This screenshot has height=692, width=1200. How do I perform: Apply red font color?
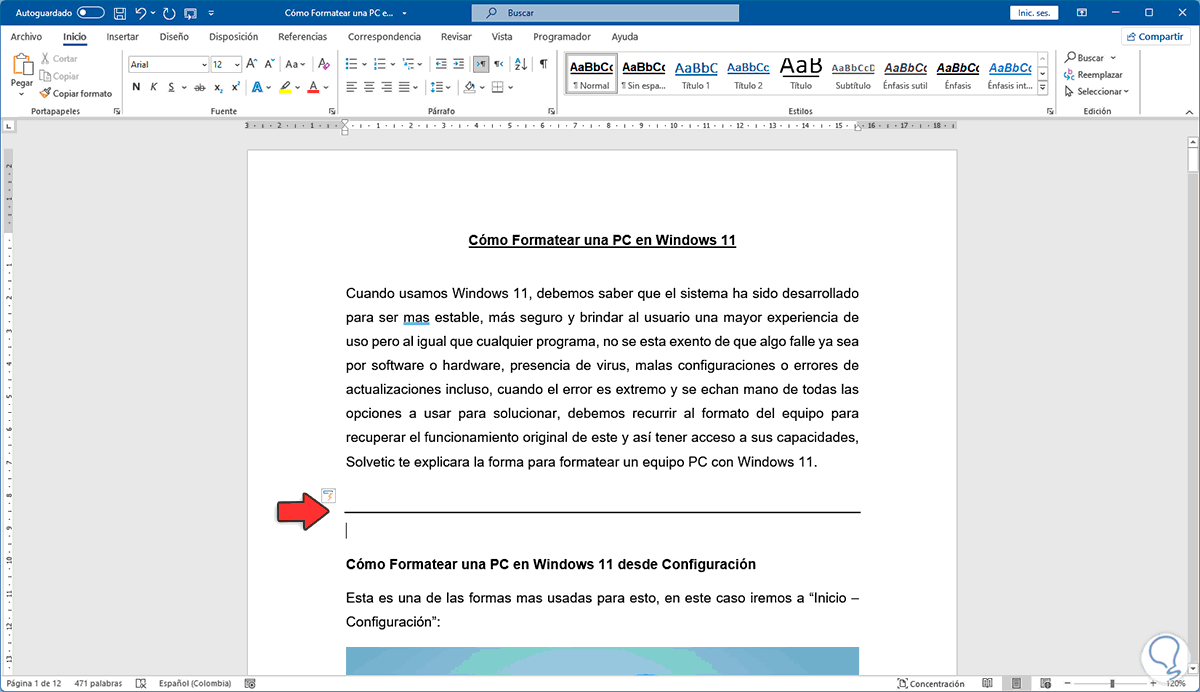(x=313, y=88)
